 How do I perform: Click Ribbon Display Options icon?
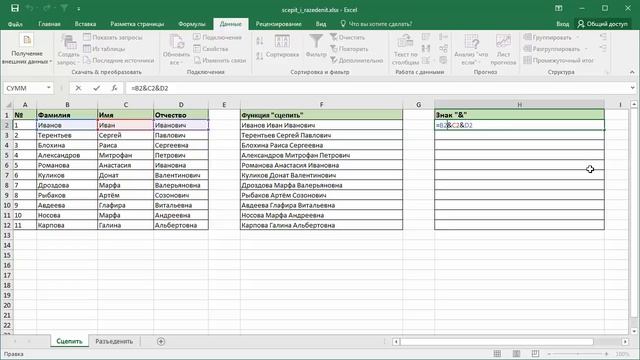pyautogui.click(x=558, y=8)
